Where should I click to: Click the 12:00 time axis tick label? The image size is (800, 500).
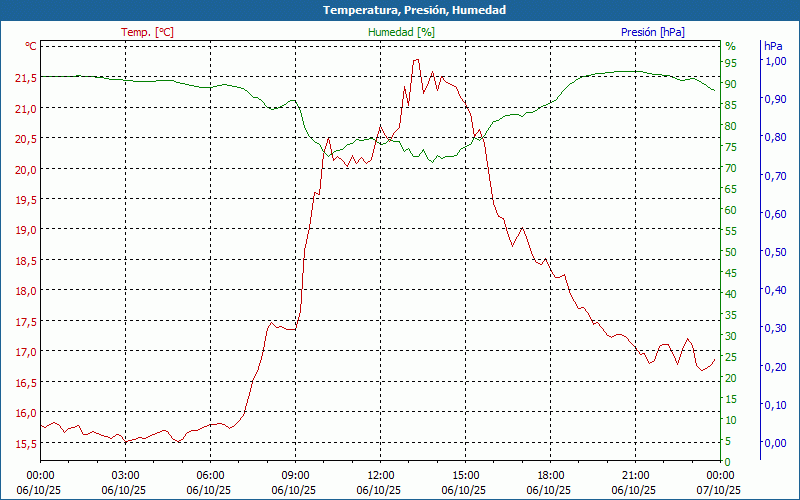tap(380, 475)
